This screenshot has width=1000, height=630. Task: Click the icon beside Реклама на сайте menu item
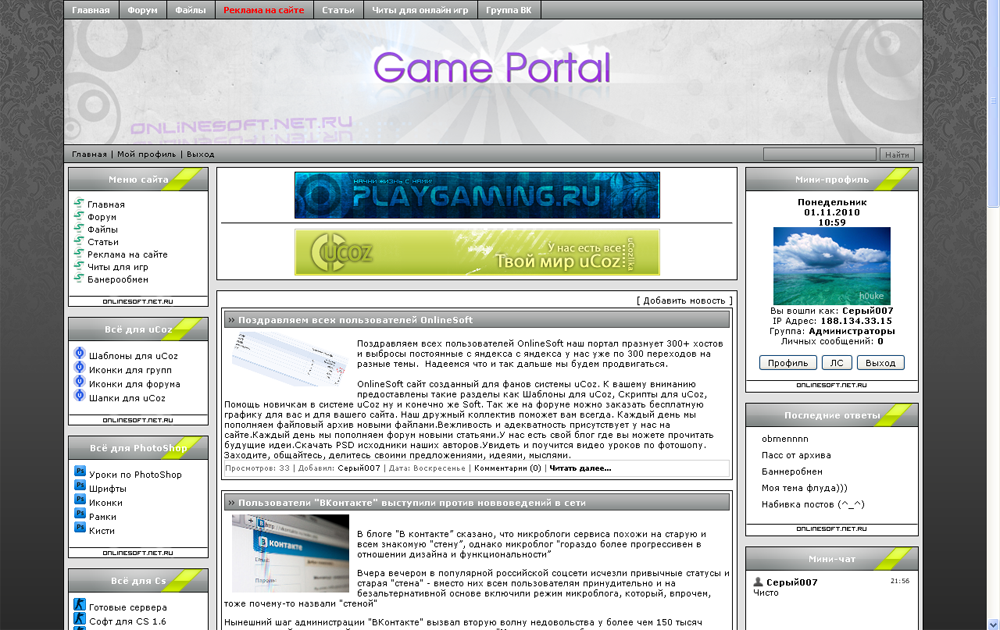coord(78,254)
